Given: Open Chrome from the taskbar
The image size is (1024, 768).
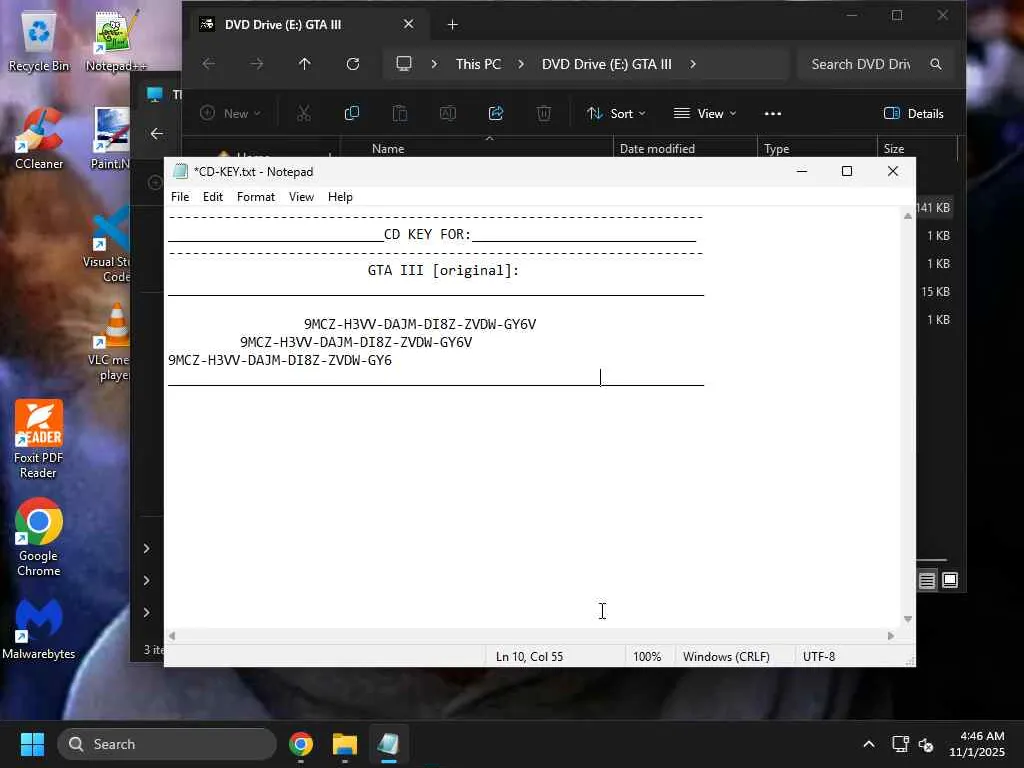Looking at the screenshot, I should point(300,744).
